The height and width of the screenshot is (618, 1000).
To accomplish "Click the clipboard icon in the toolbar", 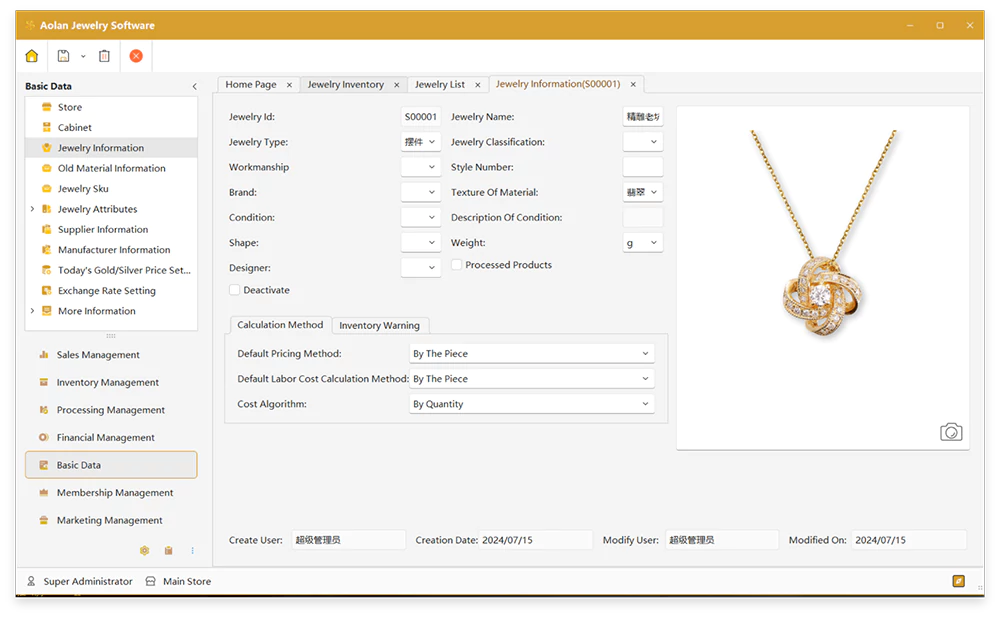I will [x=104, y=56].
